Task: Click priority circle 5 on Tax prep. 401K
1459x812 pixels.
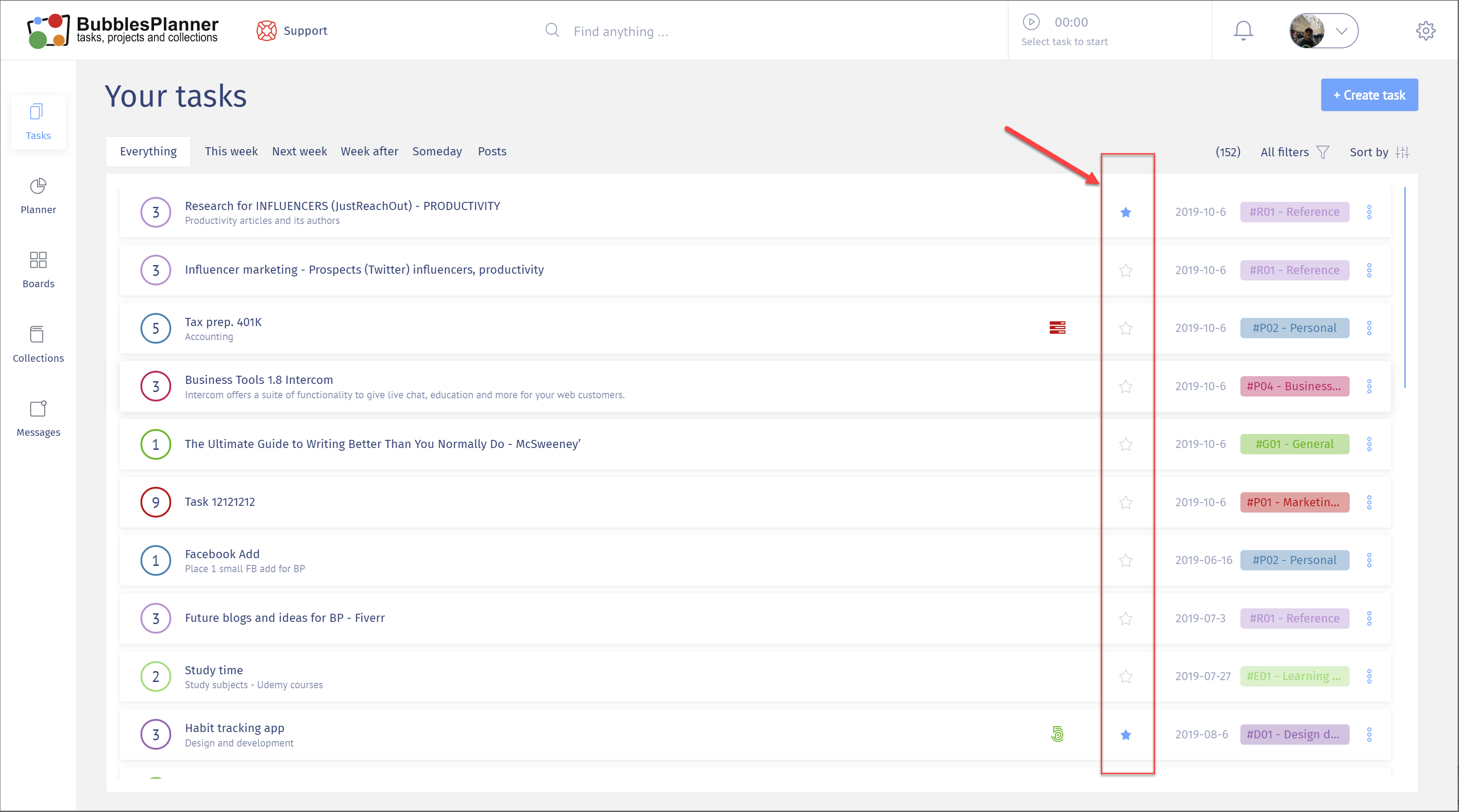Action: click(x=156, y=328)
